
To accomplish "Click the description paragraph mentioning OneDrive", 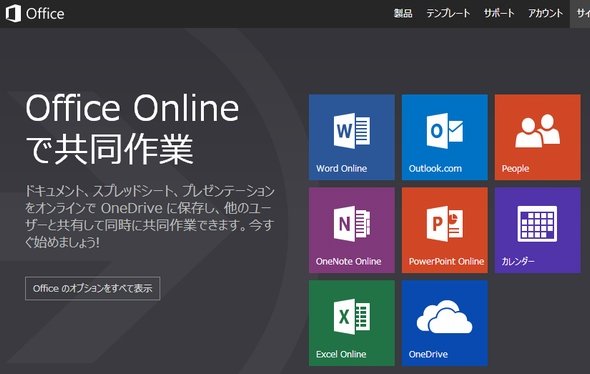I will click(x=149, y=216).
